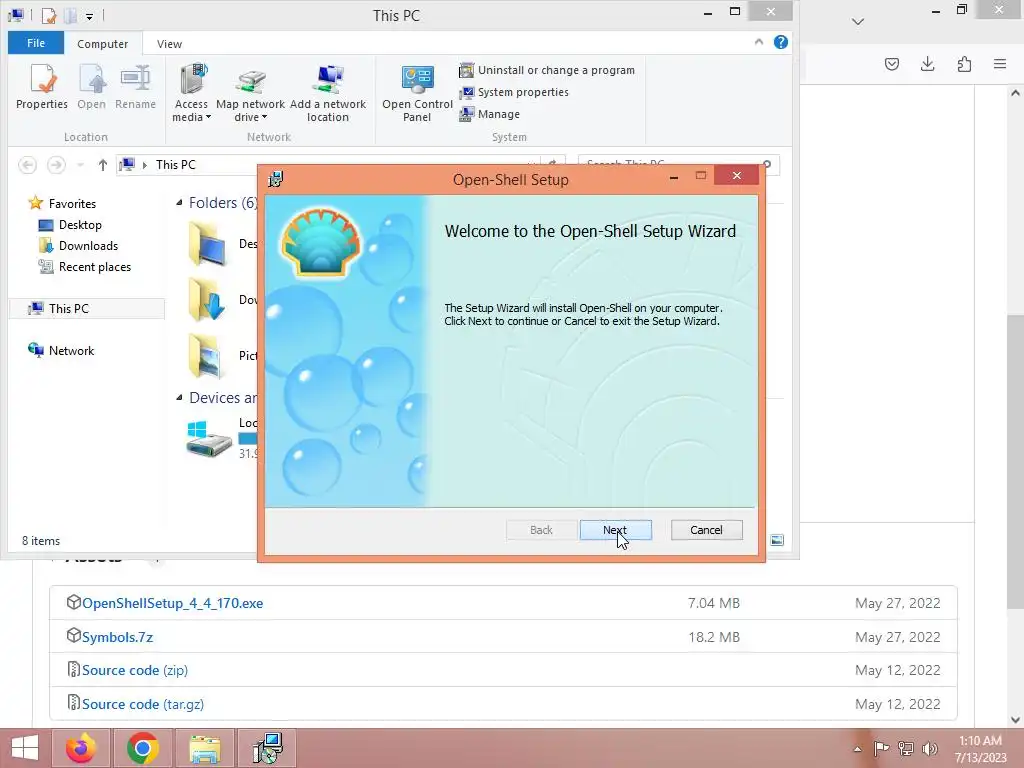Image resolution: width=1024 pixels, height=768 pixels.
Task: Select Network in navigation pane
Action: pos(62,351)
